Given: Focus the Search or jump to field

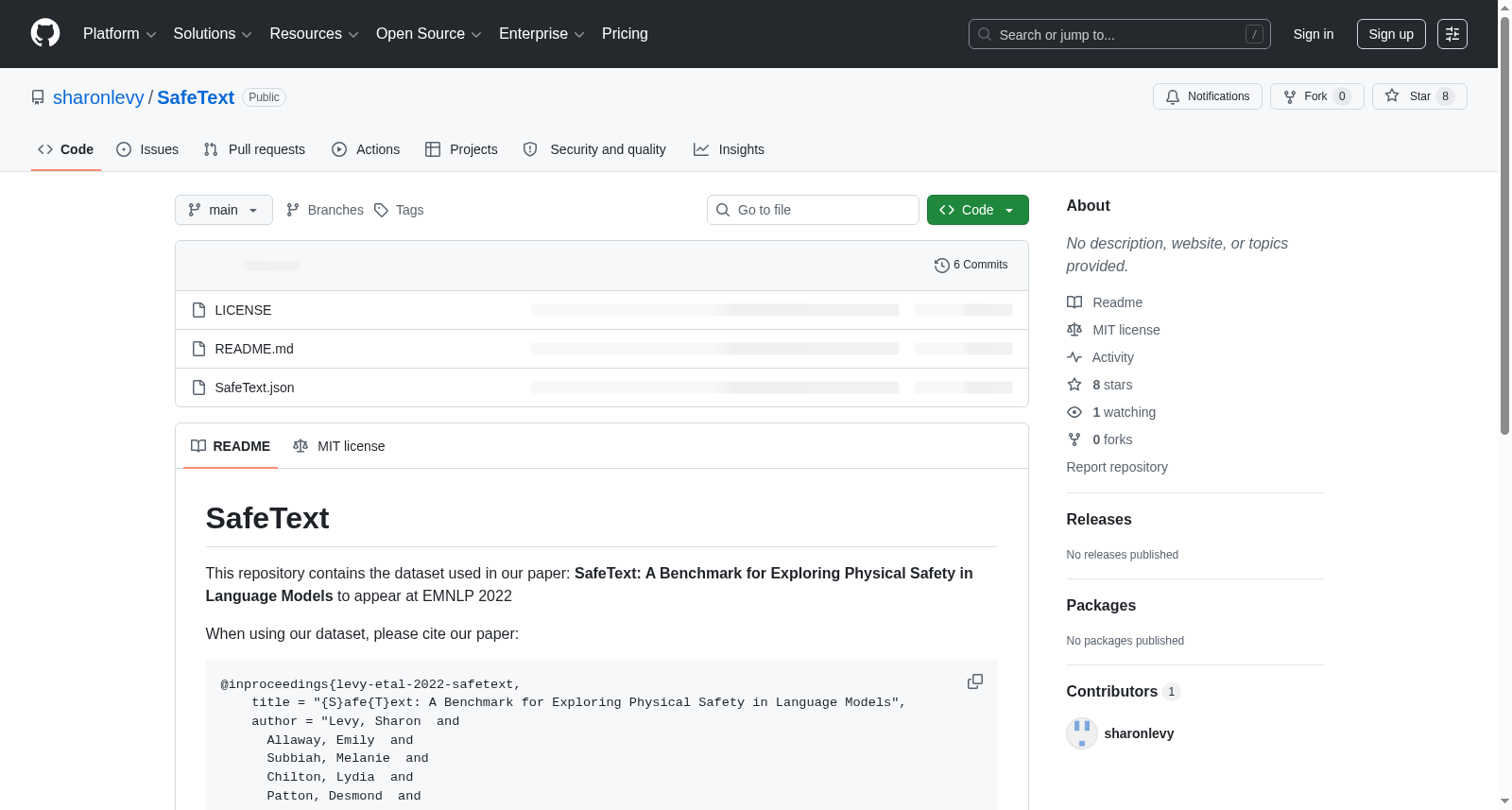Looking at the screenshot, I should [1119, 34].
